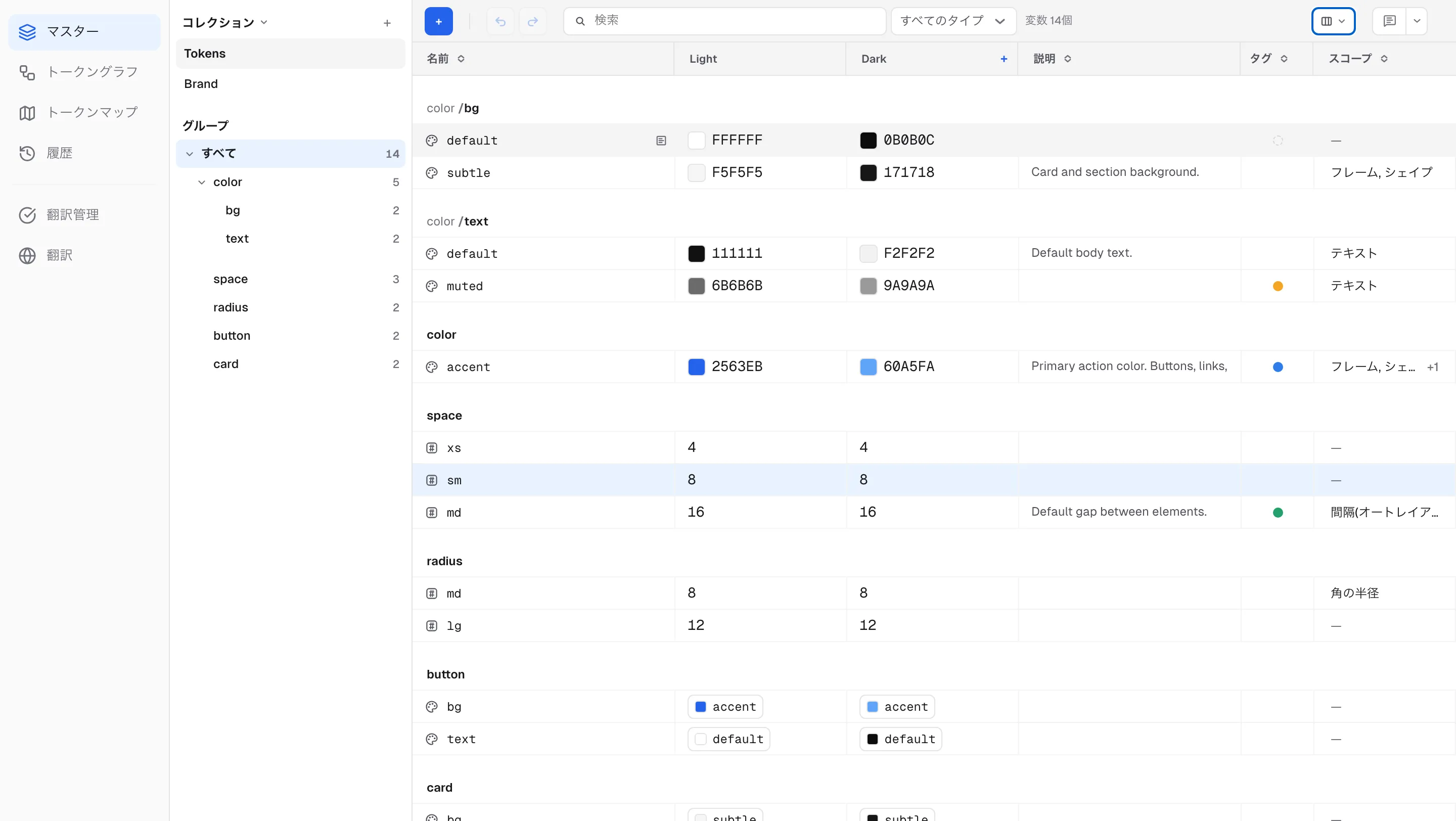
Task: Add a new collection with plus icon
Action: coord(387,23)
